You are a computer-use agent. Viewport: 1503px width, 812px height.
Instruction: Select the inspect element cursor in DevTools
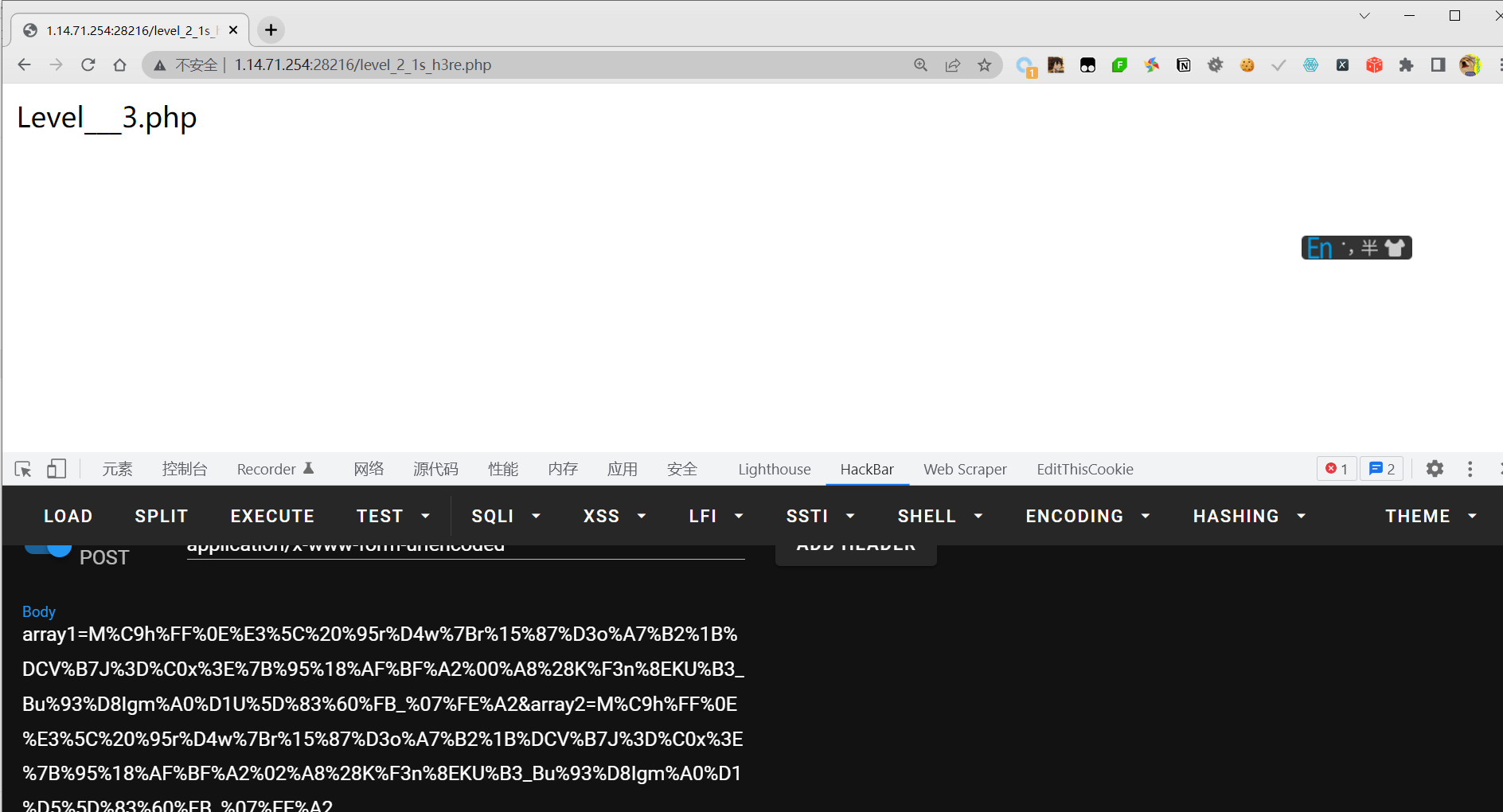(22, 469)
